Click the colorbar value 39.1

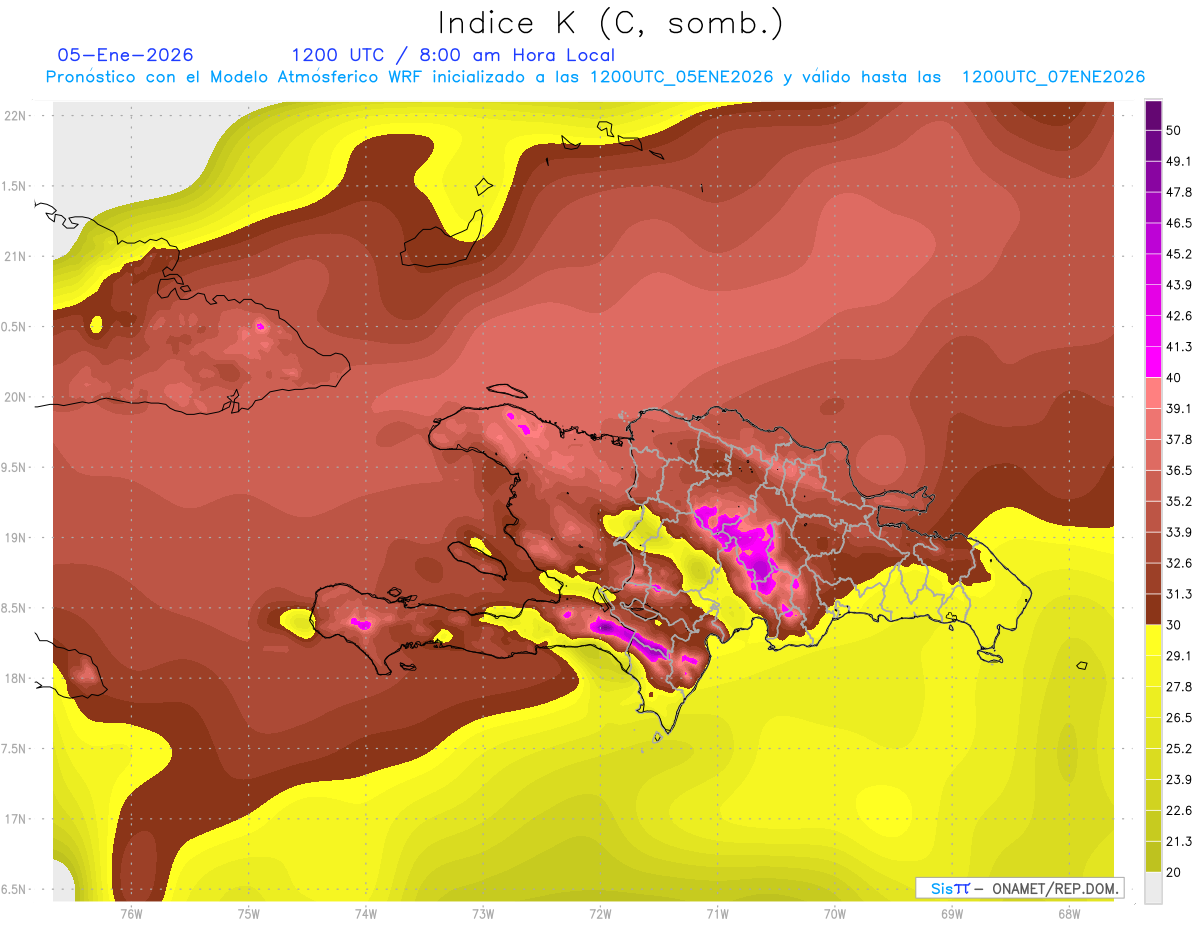tap(1179, 408)
